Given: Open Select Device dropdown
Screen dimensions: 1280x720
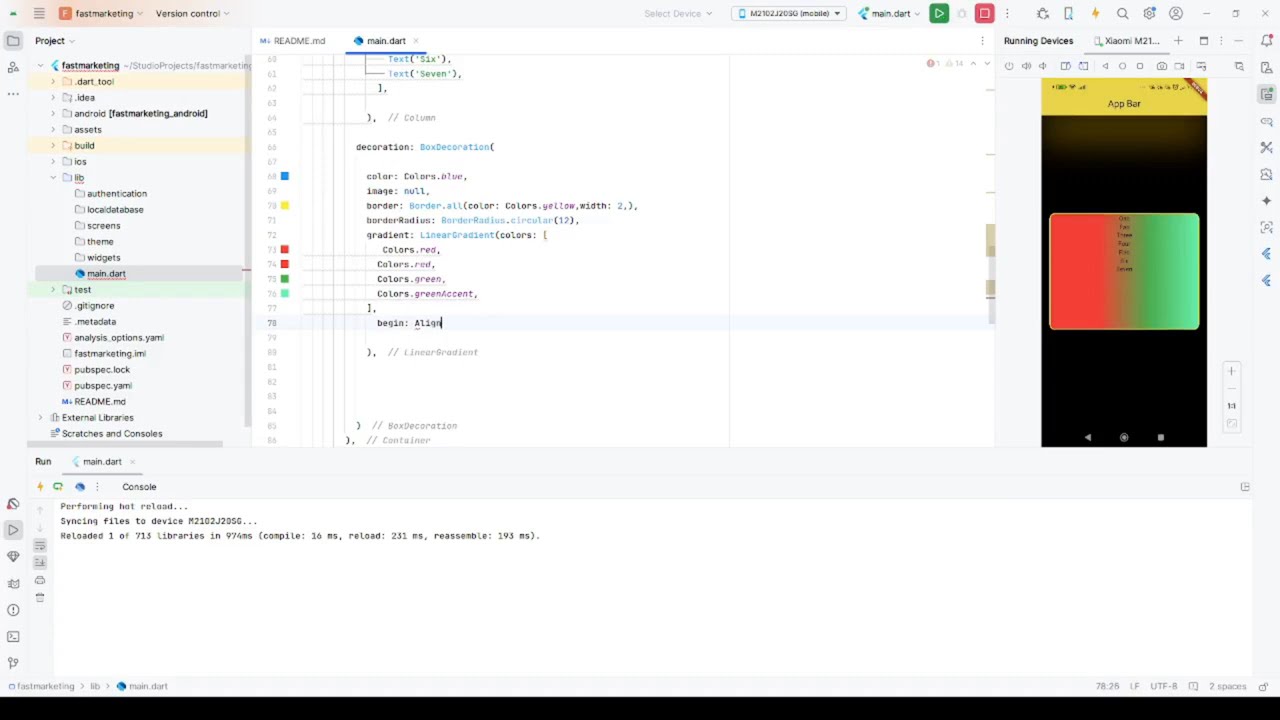Looking at the screenshot, I should (678, 13).
